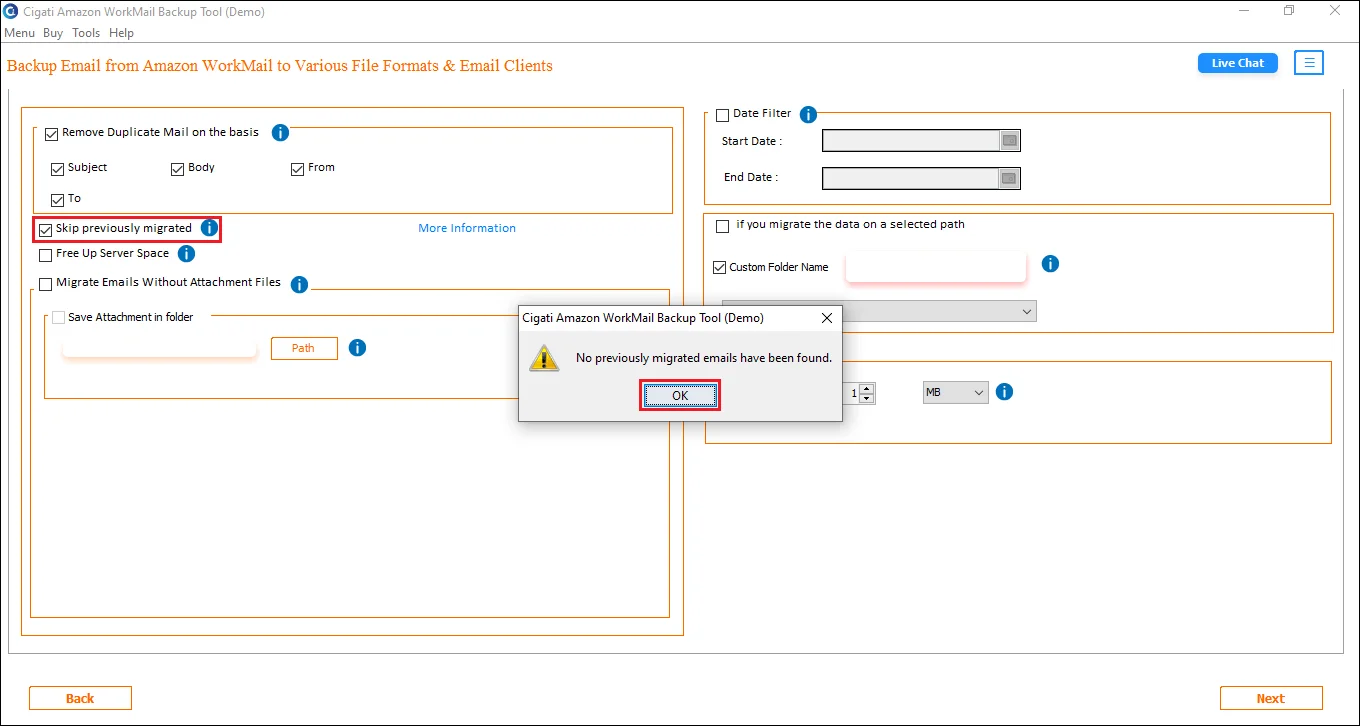Uncheck the Subject checkbox

coord(58,169)
